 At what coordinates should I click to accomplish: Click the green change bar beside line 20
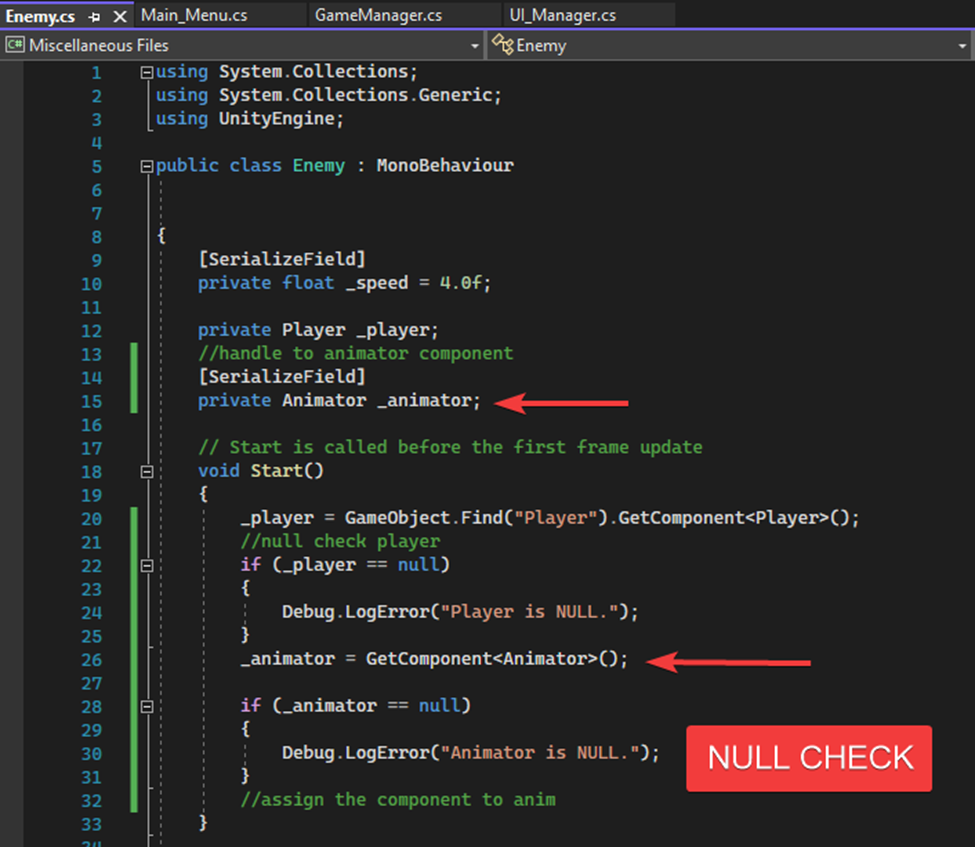(x=133, y=518)
